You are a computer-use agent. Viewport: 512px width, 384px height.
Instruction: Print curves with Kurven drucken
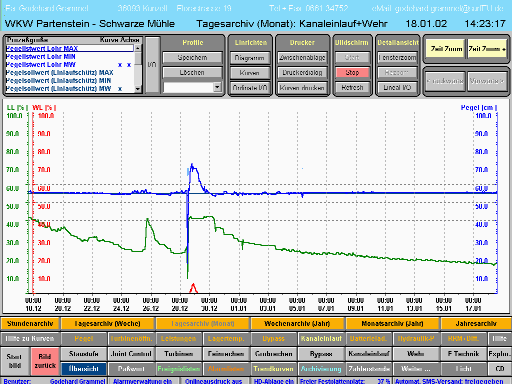coord(302,88)
